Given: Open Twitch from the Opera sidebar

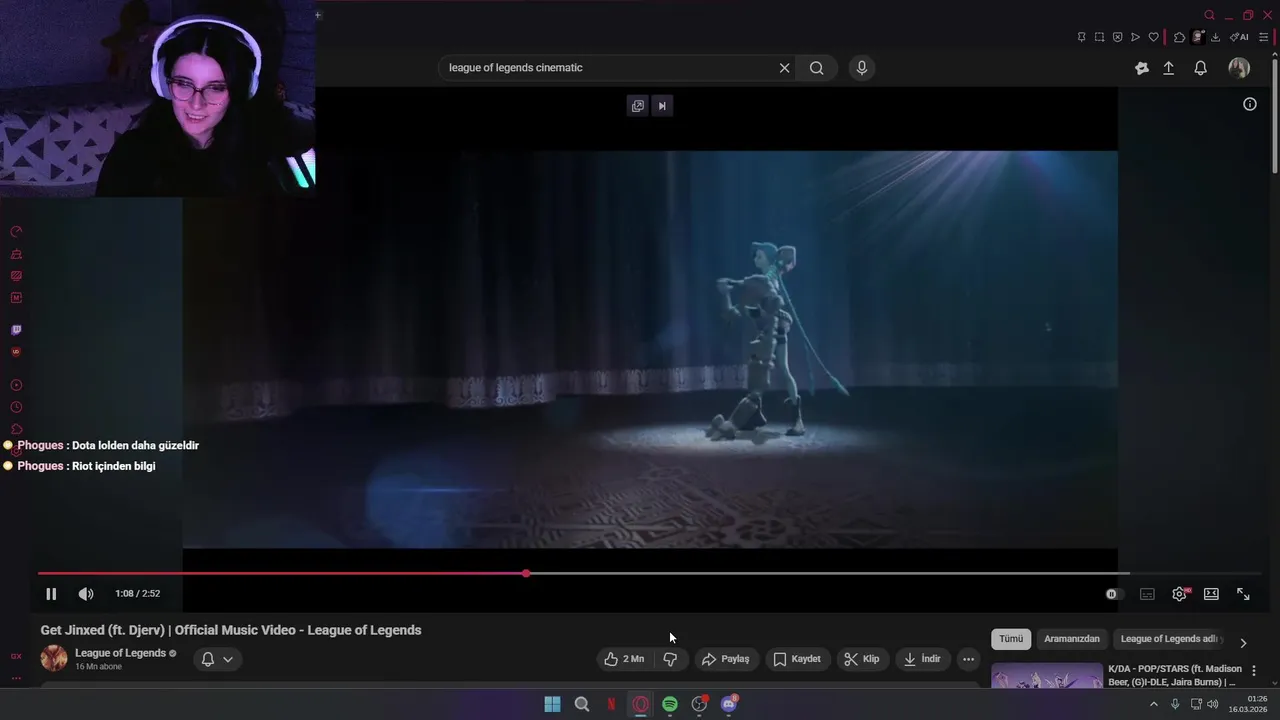Looking at the screenshot, I should point(16,330).
